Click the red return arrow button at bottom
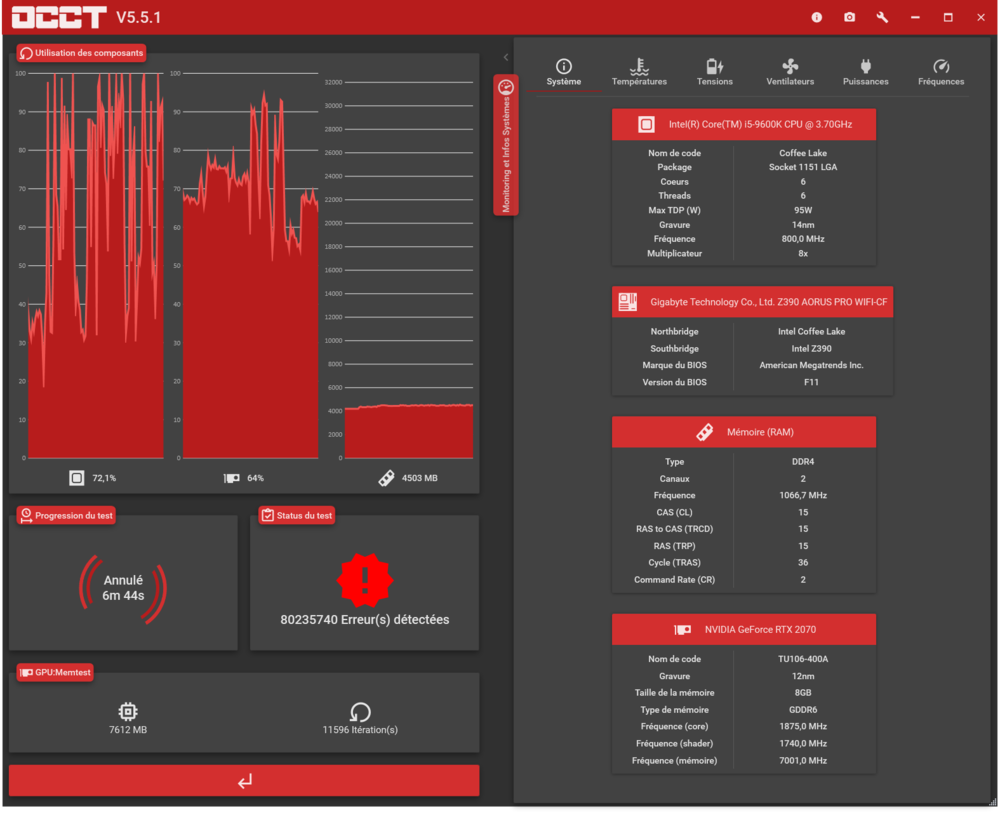This screenshot has width=1000, height=815. [245, 781]
